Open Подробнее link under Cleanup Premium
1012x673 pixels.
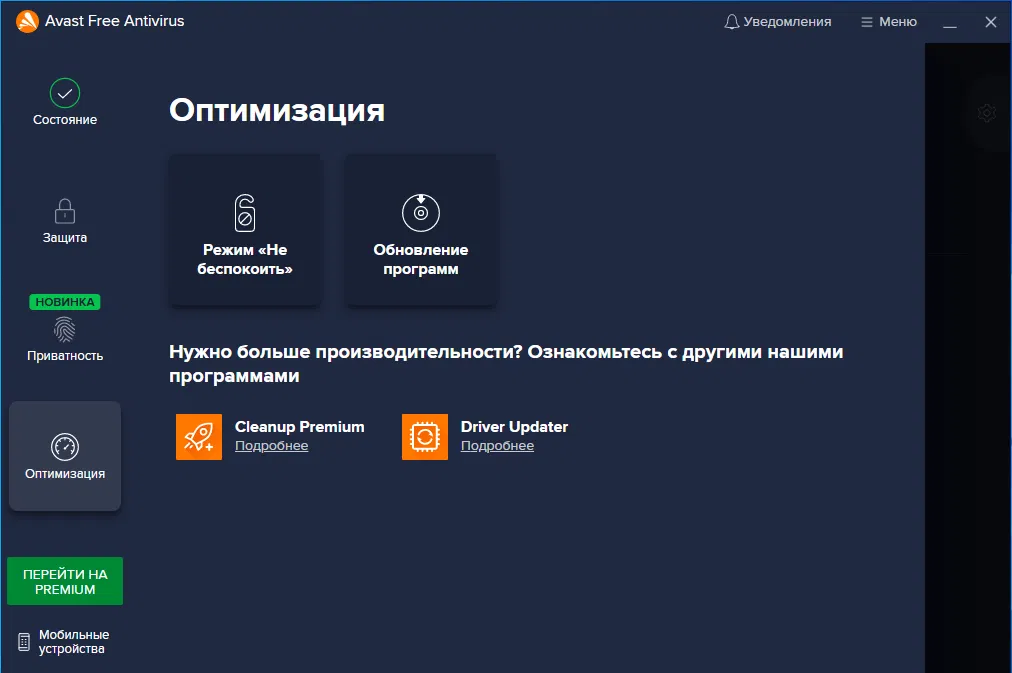272,446
